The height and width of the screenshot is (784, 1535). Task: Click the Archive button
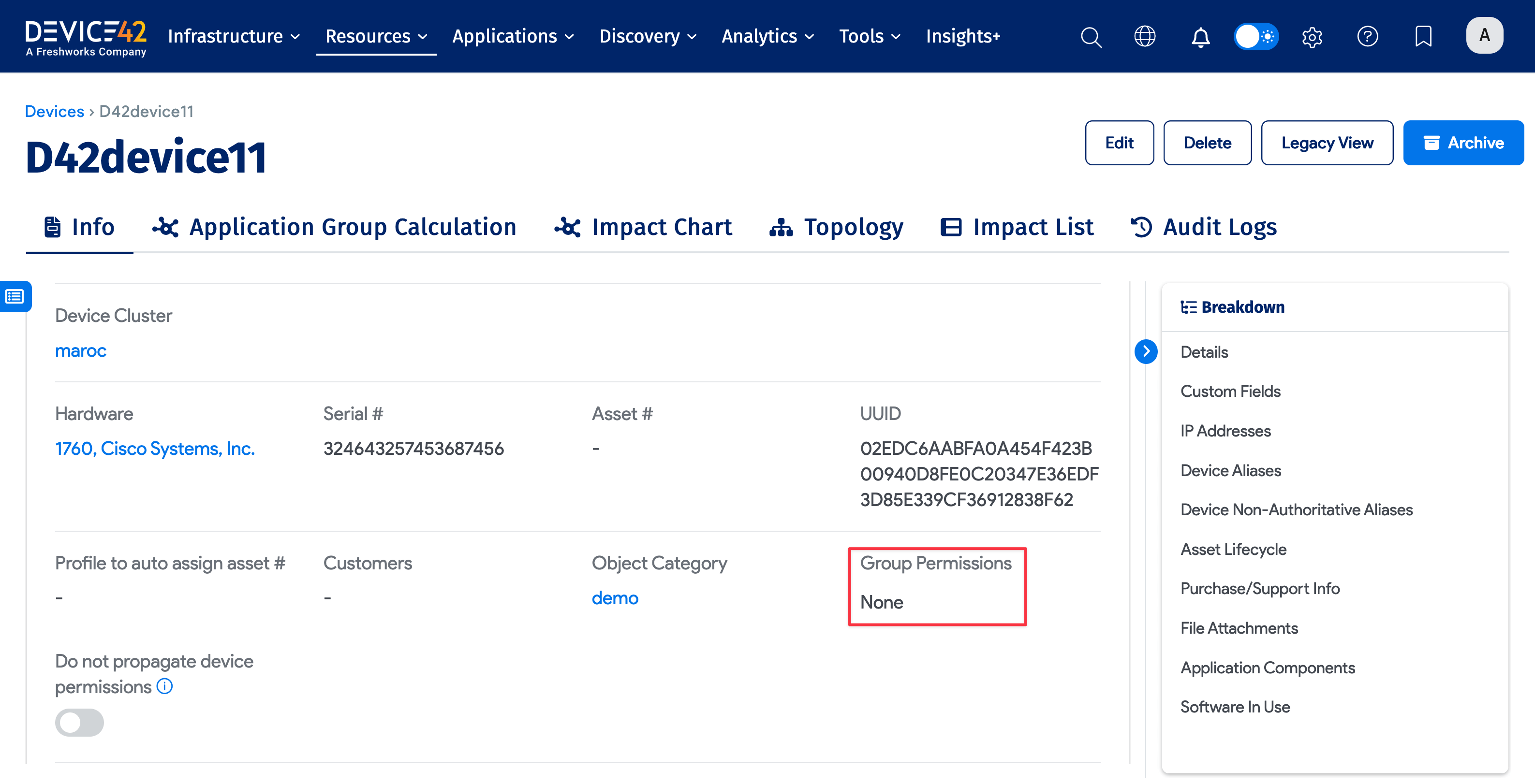tap(1463, 143)
